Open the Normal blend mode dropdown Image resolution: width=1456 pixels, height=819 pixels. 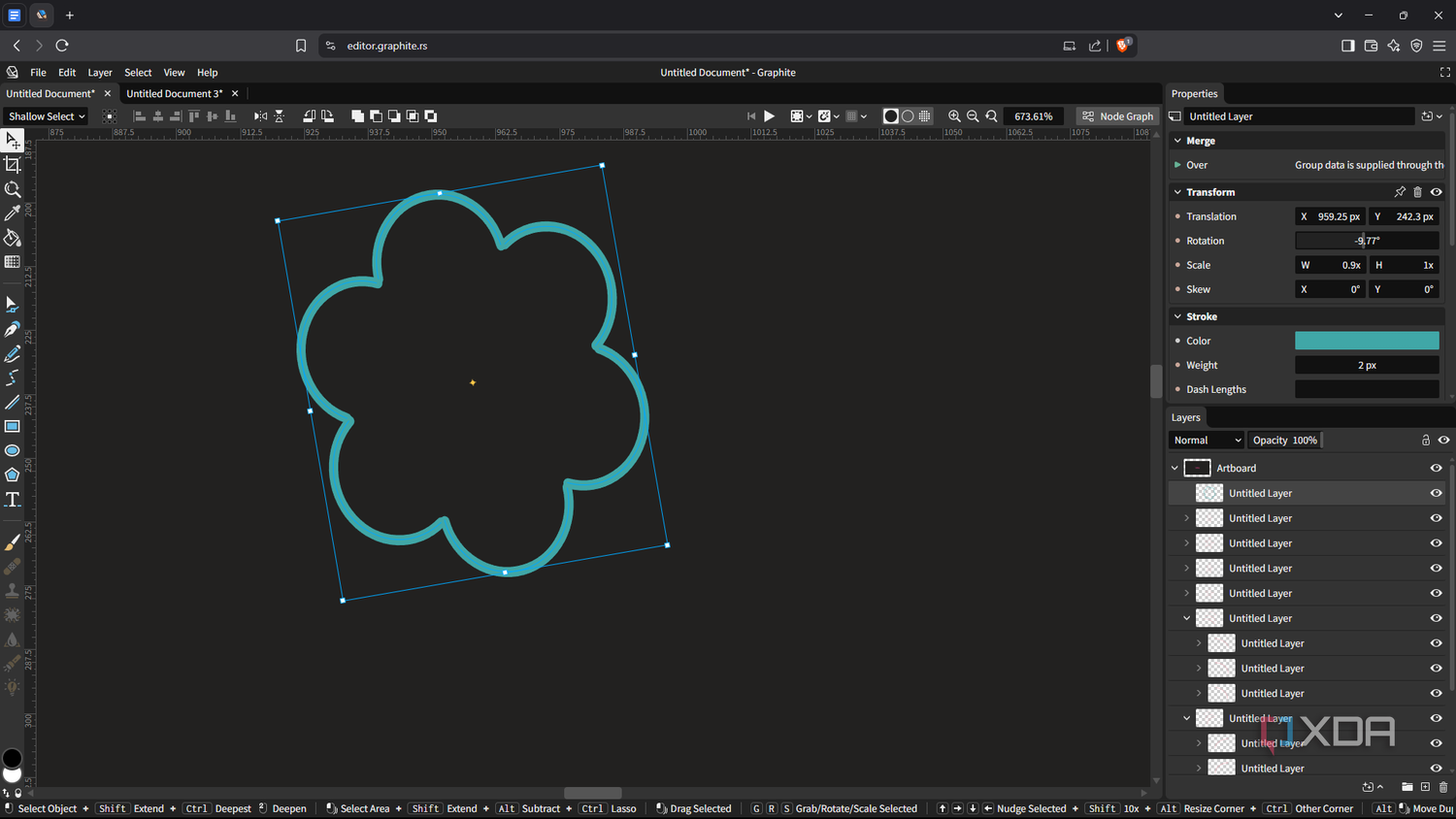coord(1208,441)
